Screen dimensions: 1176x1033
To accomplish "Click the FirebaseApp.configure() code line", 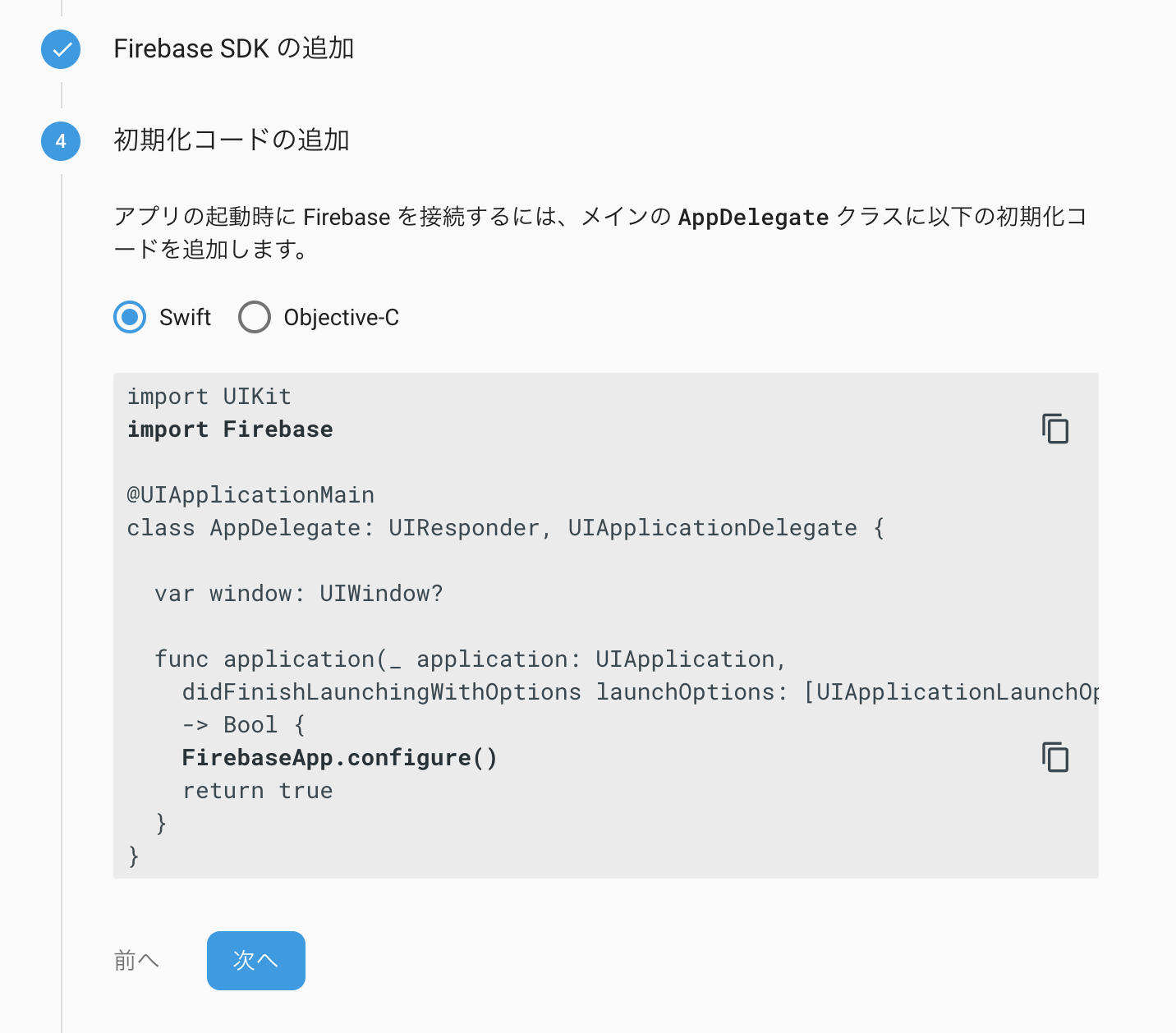I will coord(340,758).
